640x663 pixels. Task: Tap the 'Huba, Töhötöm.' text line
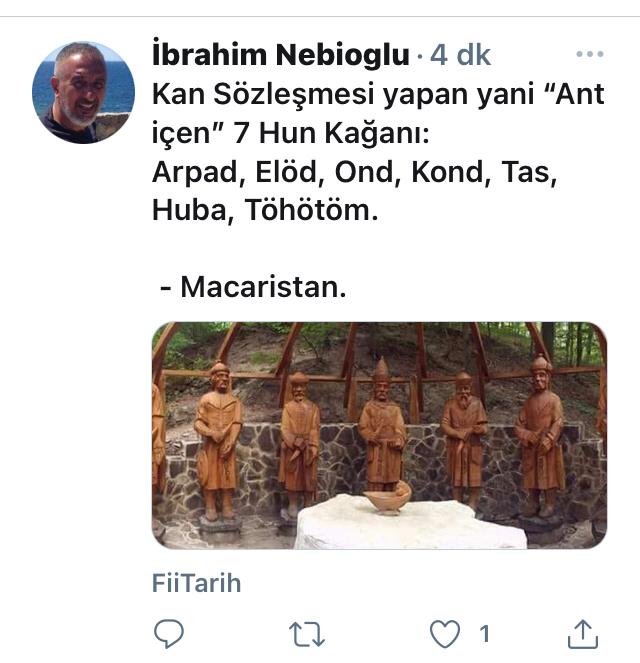click(265, 210)
